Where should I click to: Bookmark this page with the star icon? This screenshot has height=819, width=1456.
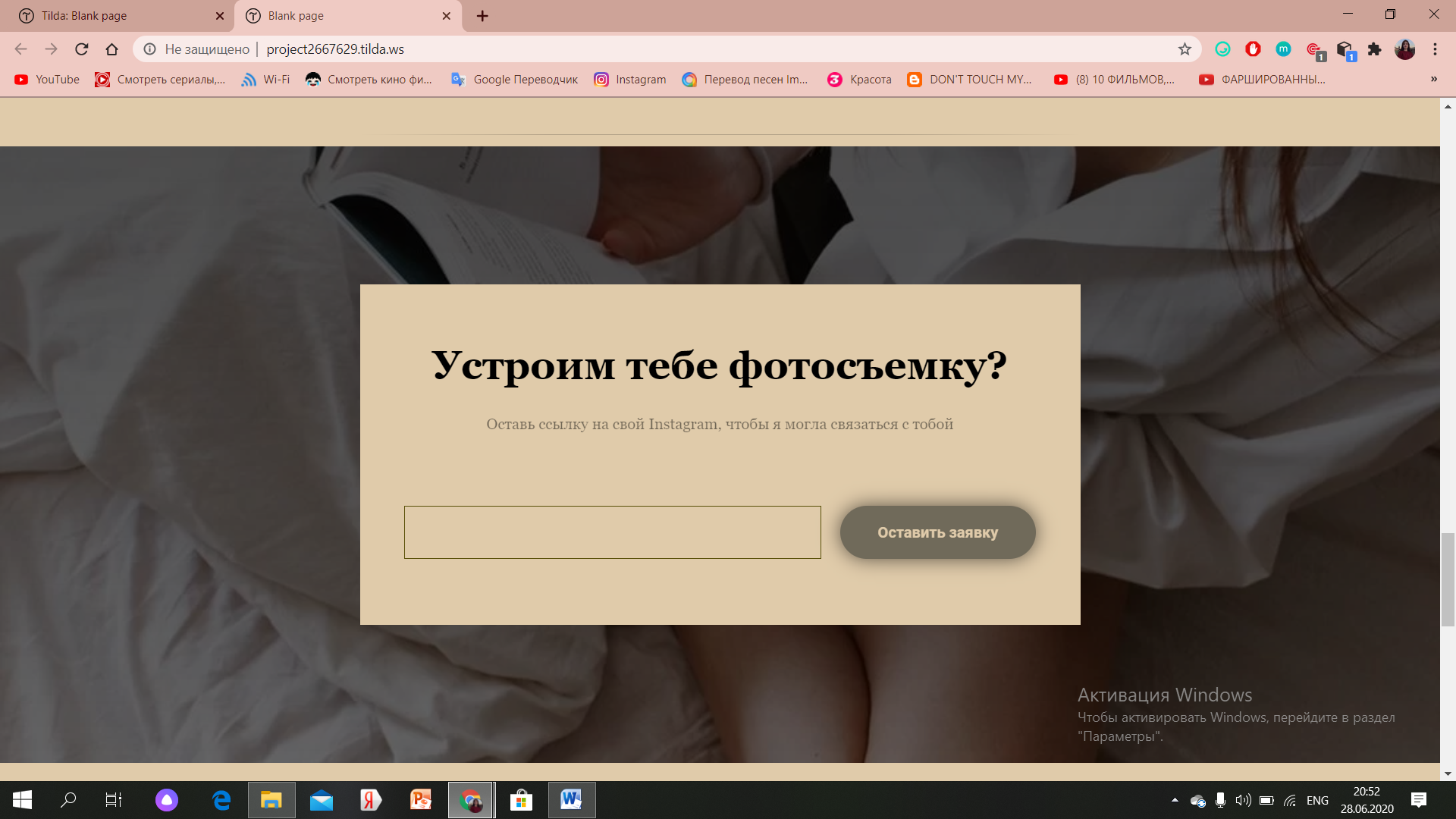click(1185, 49)
